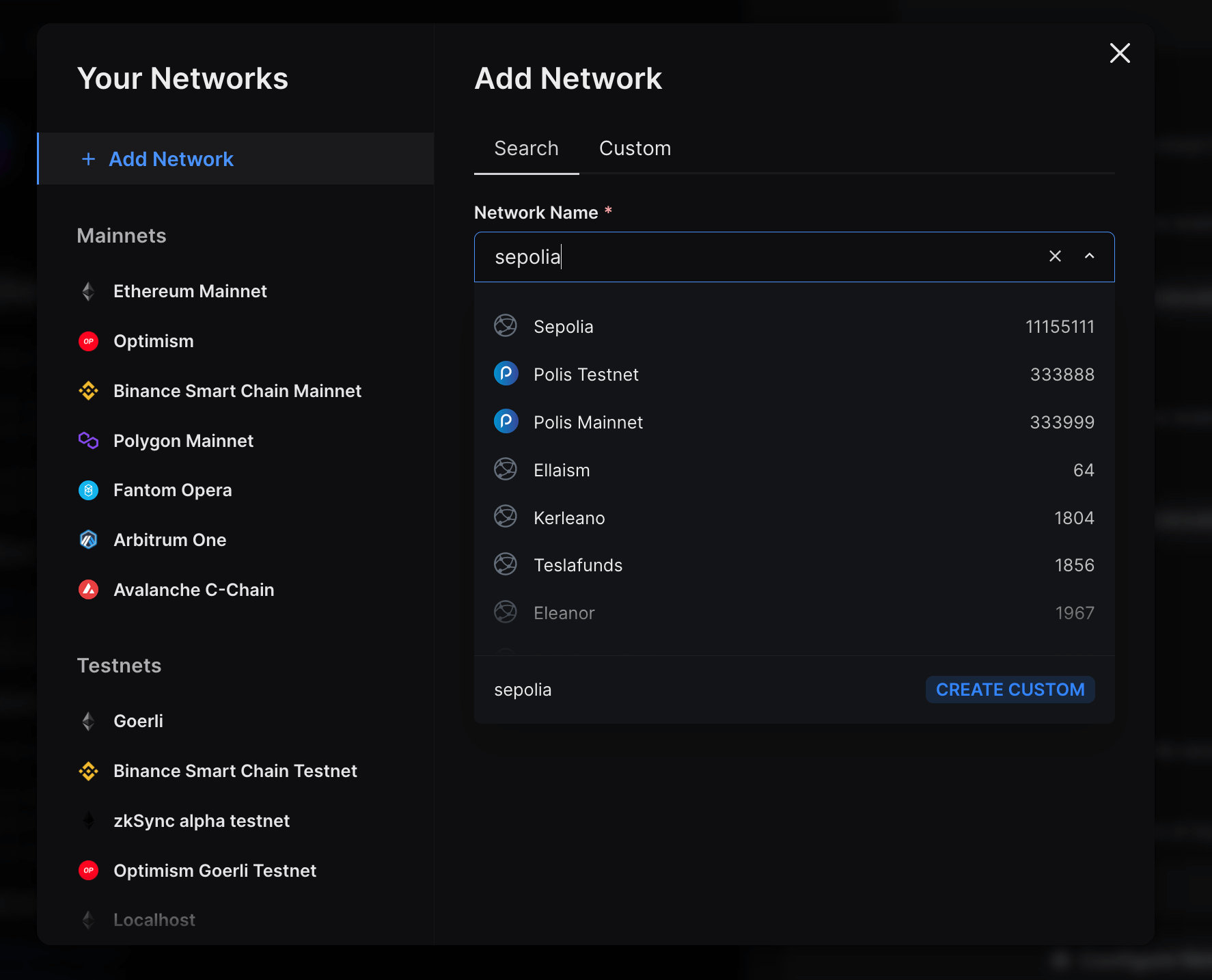
Task: Click the Arbitrum One logo icon
Action: click(x=88, y=540)
